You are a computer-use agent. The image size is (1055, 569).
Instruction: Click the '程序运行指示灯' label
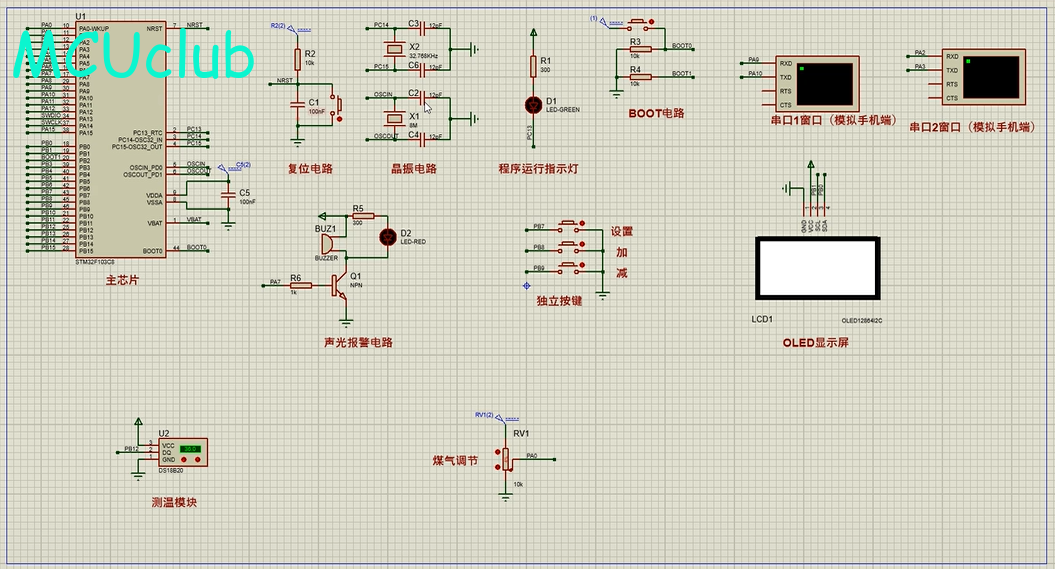538,169
